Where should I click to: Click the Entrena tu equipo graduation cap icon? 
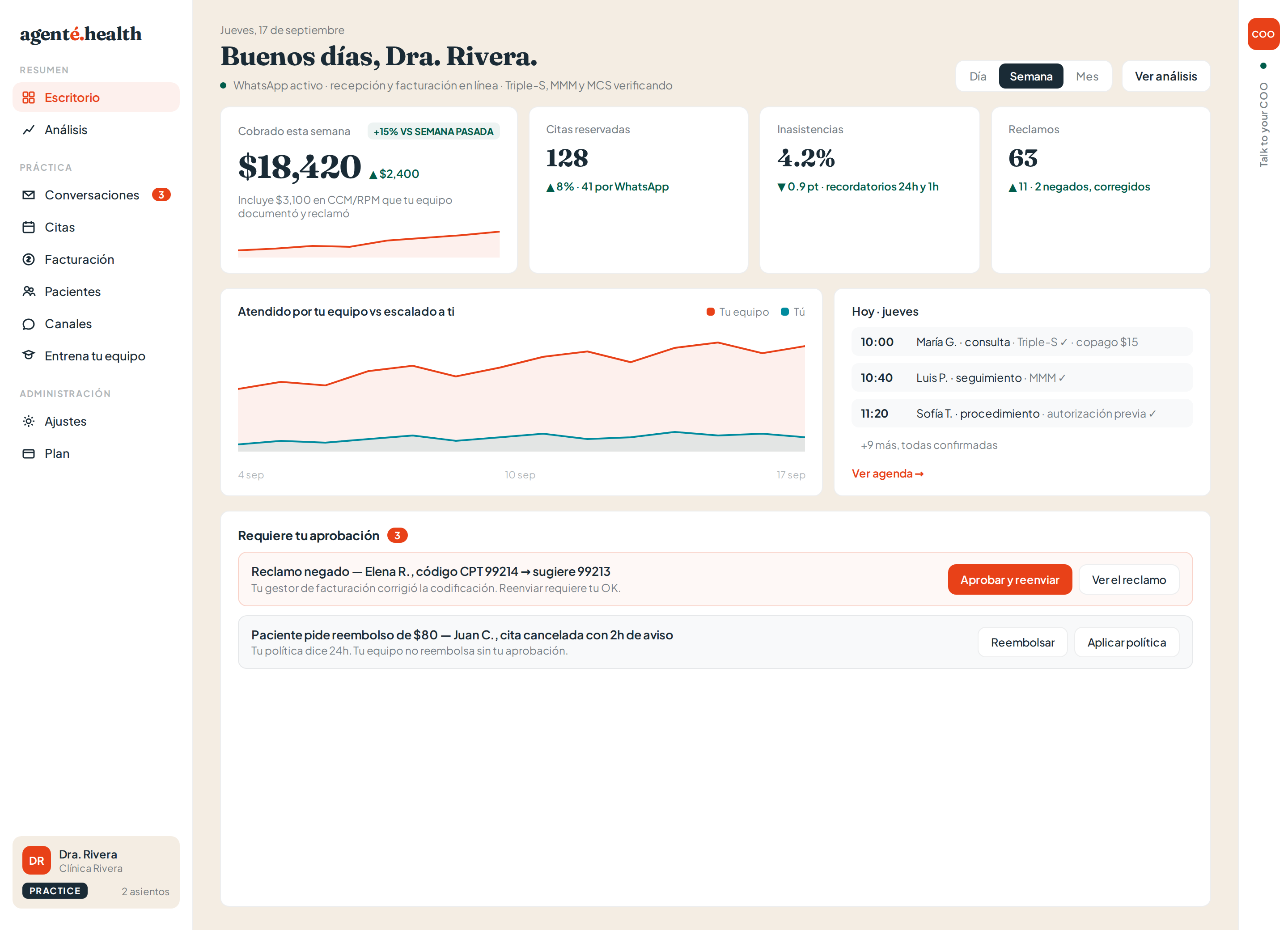(28, 355)
